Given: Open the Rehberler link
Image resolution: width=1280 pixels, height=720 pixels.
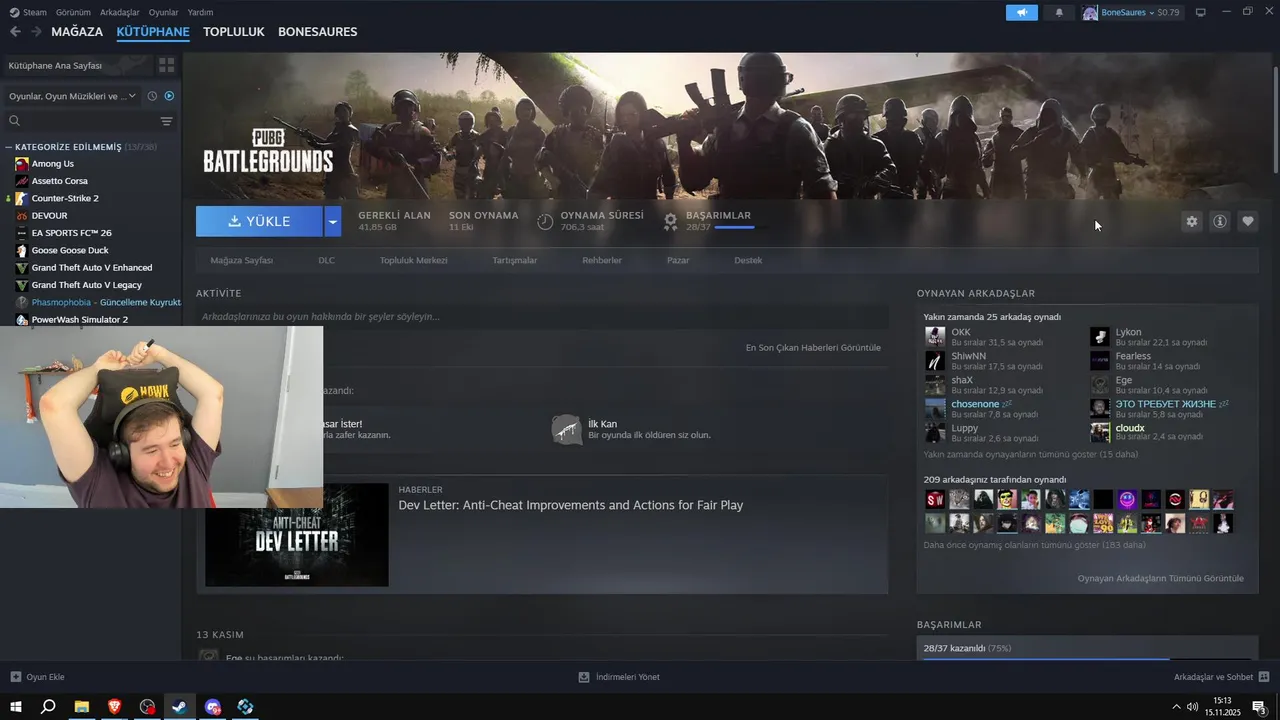Looking at the screenshot, I should pyautogui.click(x=602, y=260).
